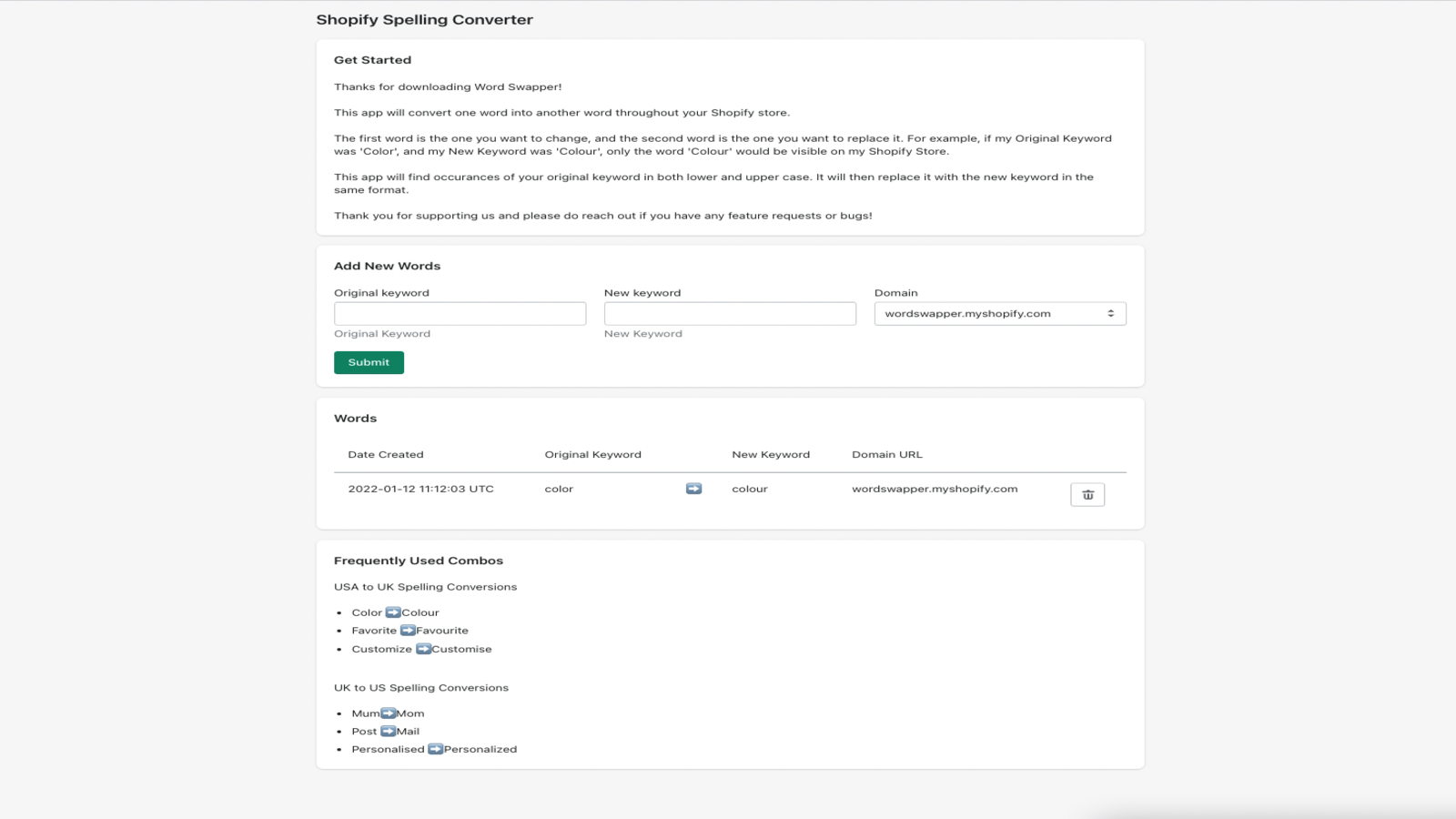Click the Add New Words heading
This screenshot has height=819, width=1456.
pos(387,266)
